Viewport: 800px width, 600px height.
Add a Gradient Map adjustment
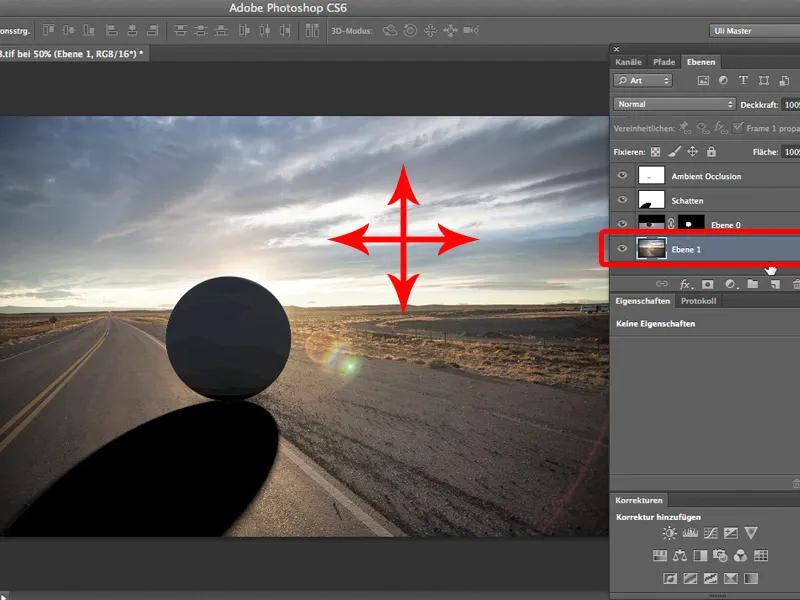[751, 579]
